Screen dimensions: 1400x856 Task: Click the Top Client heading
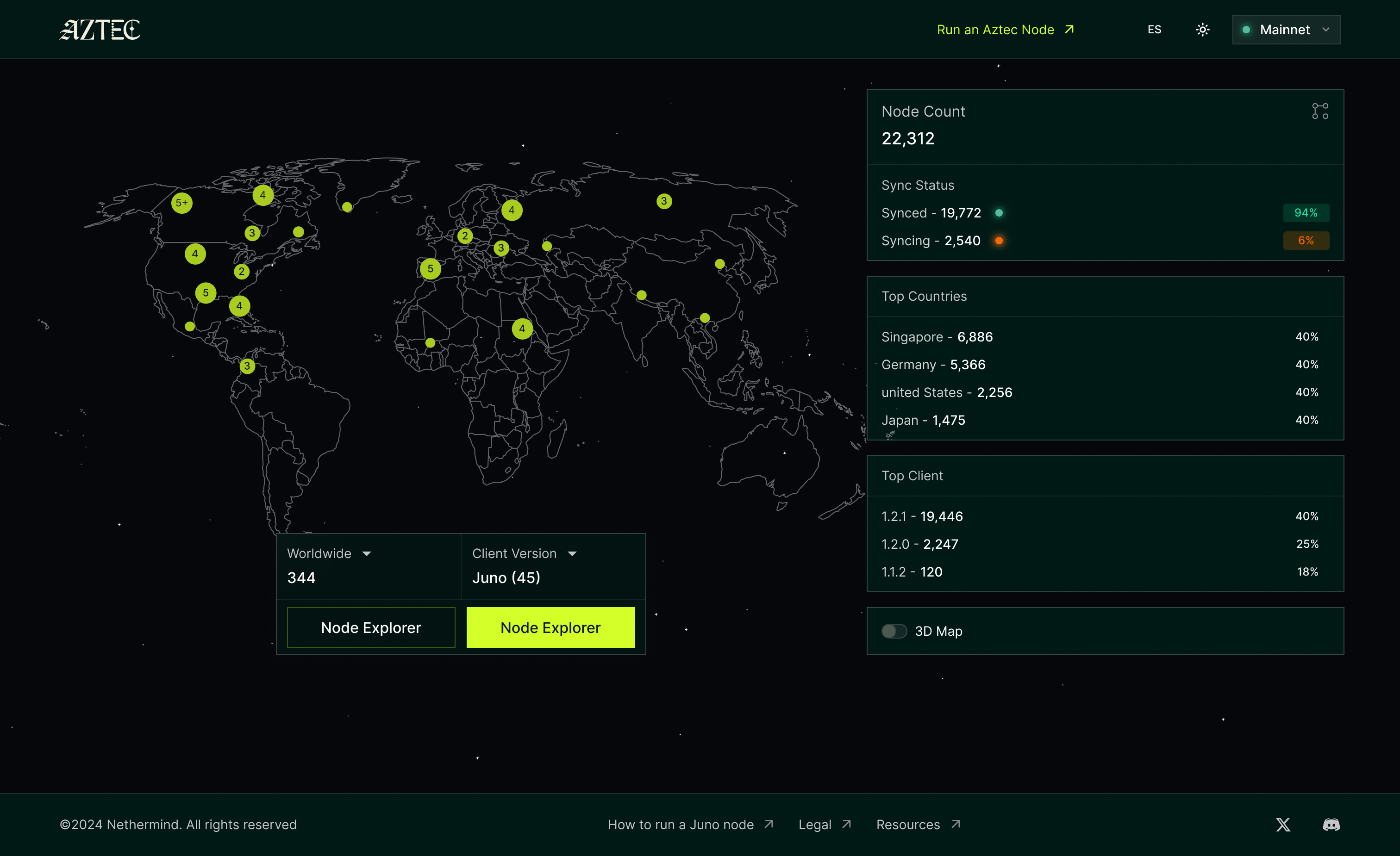pos(912,476)
